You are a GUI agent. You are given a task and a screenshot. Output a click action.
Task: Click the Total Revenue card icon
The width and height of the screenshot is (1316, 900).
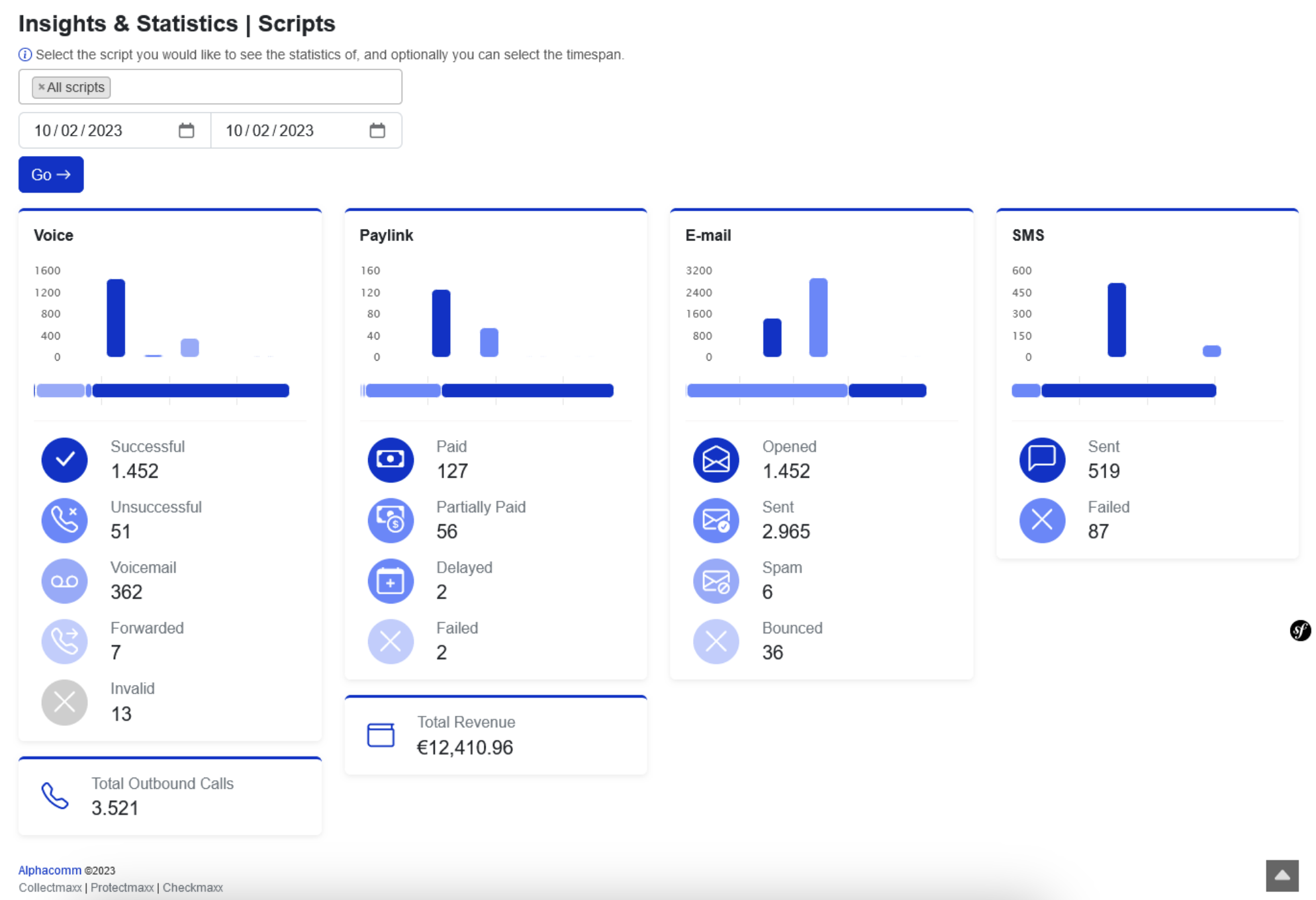pos(381,735)
